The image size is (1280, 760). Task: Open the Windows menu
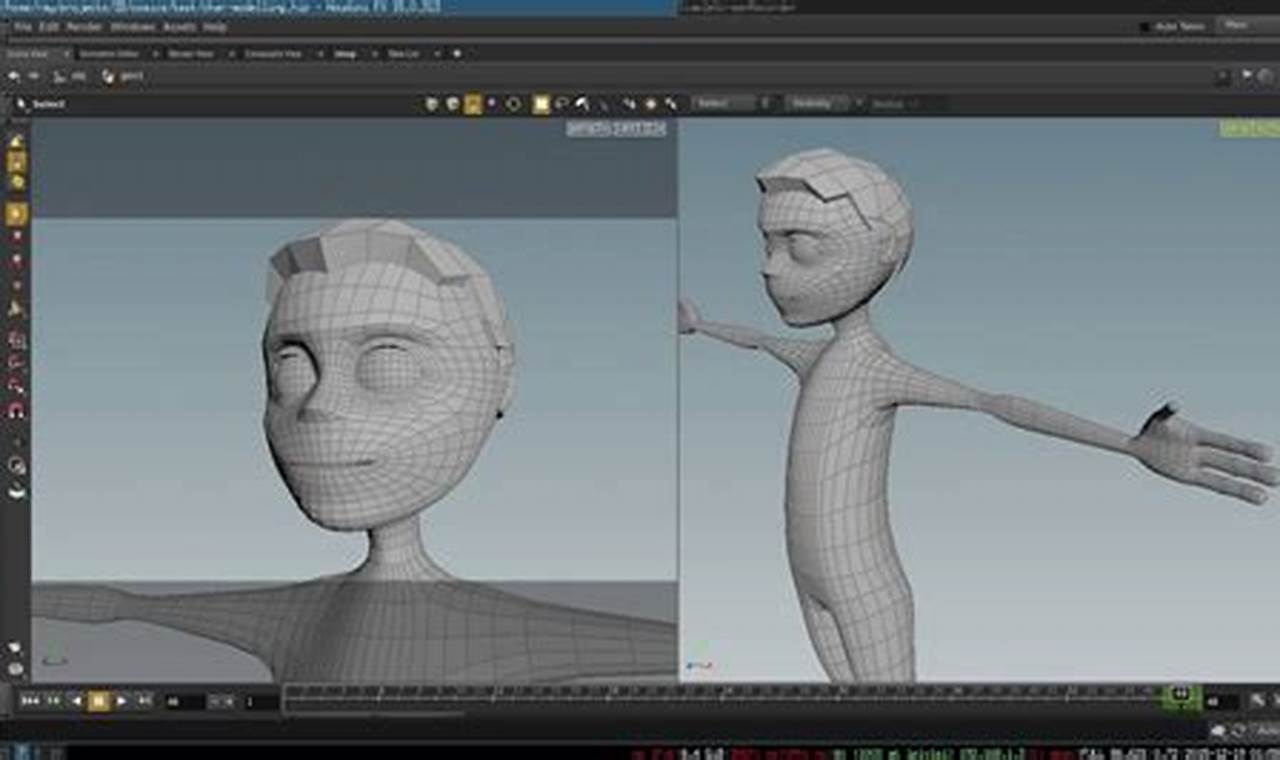133,27
